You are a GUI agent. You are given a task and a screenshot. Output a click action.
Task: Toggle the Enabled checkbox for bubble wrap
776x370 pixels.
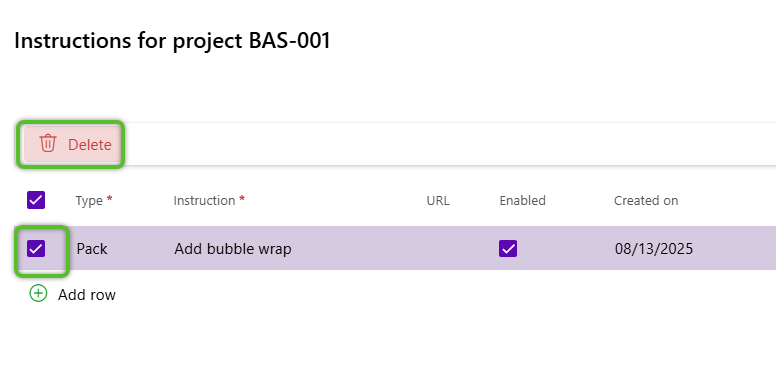tap(508, 248)
